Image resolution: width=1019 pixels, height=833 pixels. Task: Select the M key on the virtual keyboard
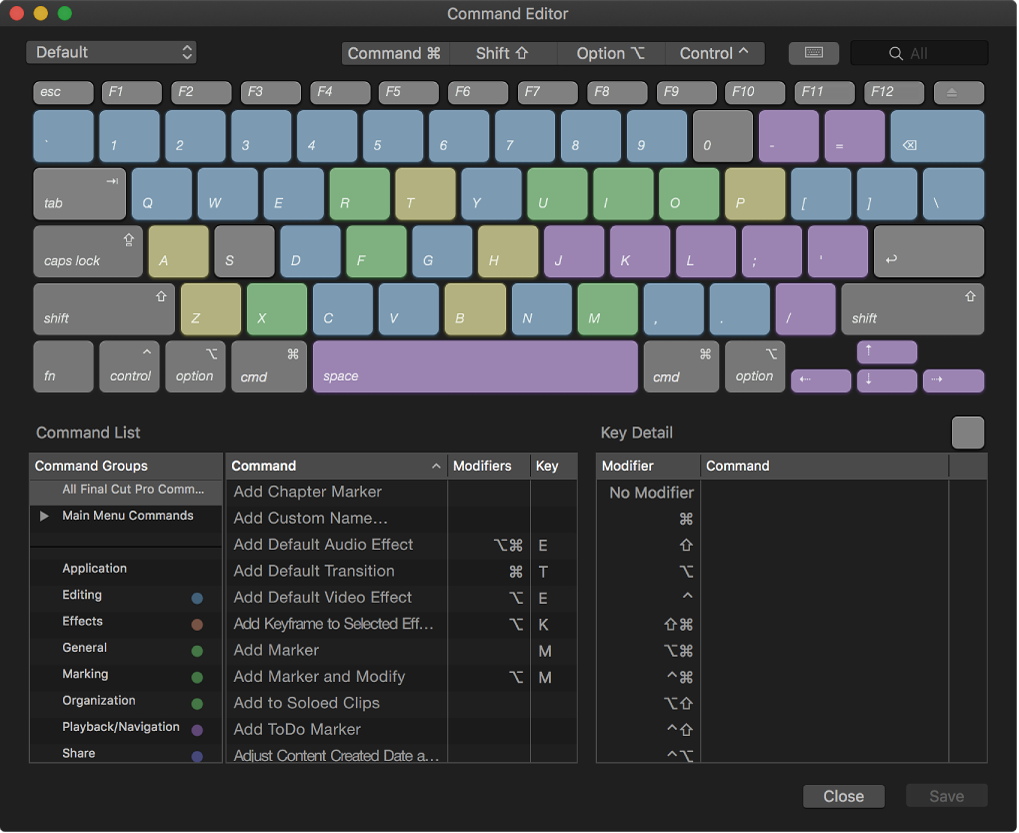(606, 309)
